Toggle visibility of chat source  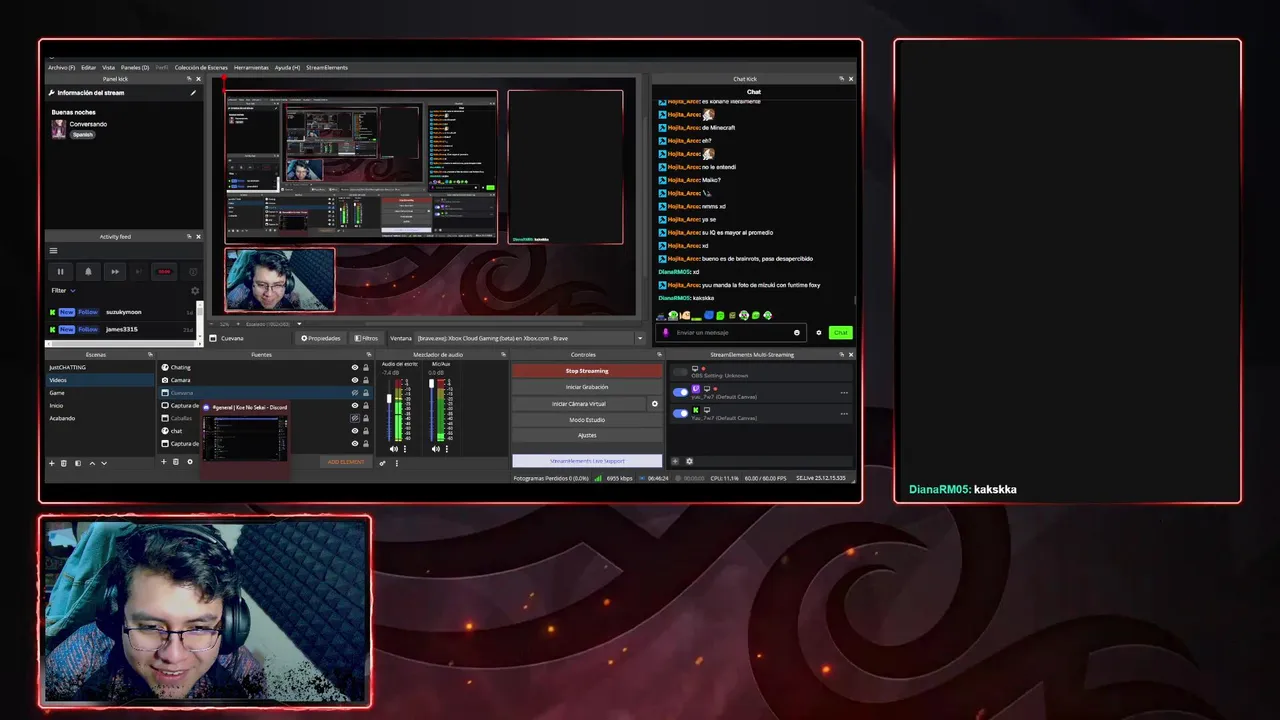pos(354,431)
